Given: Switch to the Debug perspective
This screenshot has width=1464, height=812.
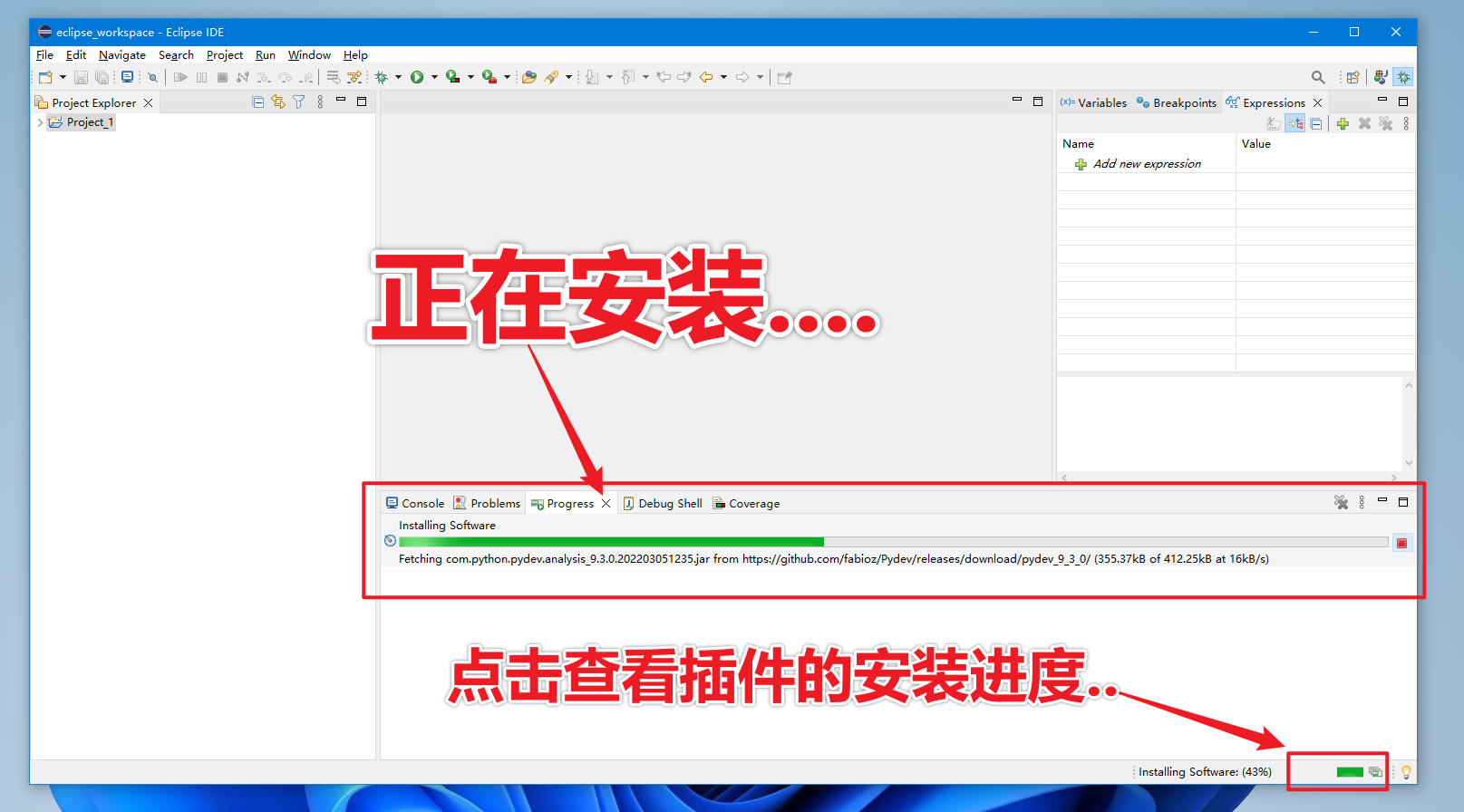Looking at the screenshot, I should tap(1403, 77).
